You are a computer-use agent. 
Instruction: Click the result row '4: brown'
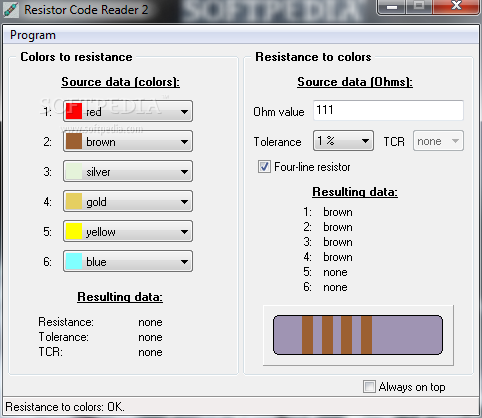coord(328,257)
